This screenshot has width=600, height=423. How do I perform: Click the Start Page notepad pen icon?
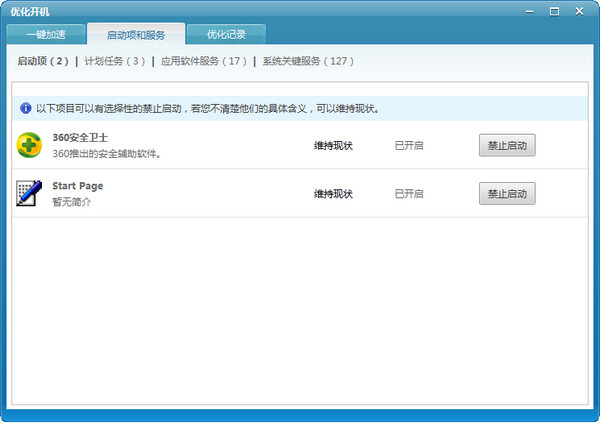(29, 193)
